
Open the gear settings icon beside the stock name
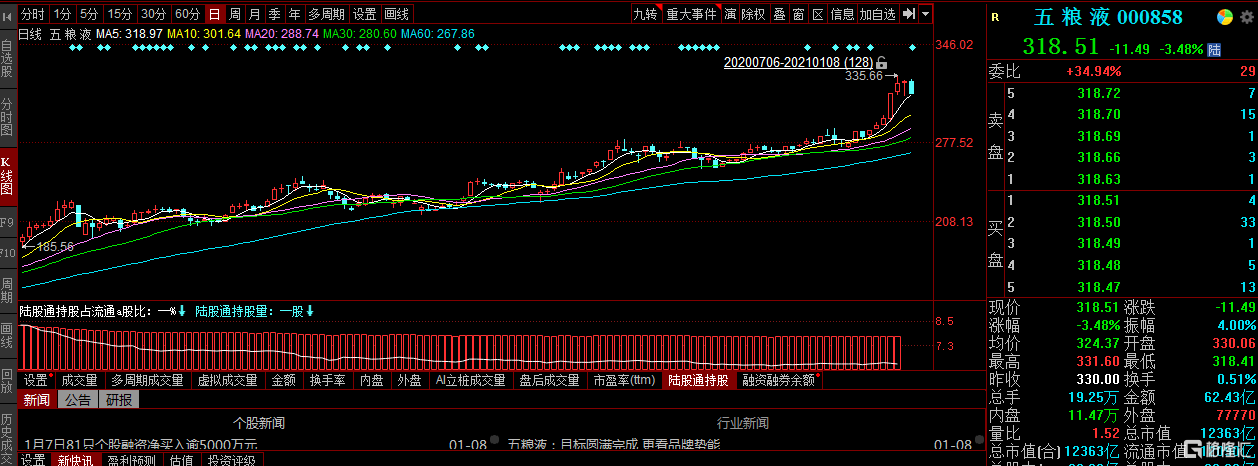click(1246, 17)
